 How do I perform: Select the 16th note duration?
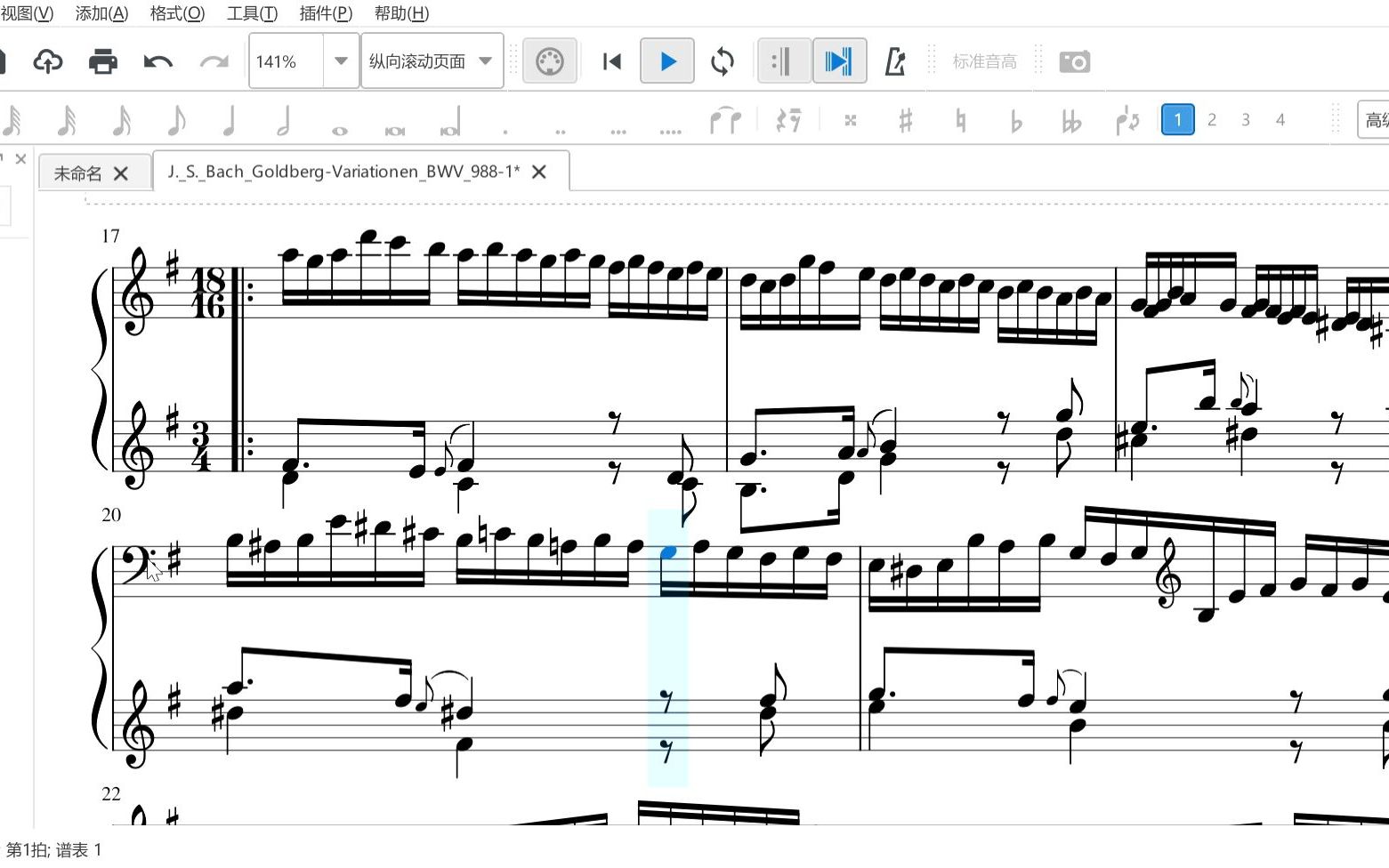point(122,120)
